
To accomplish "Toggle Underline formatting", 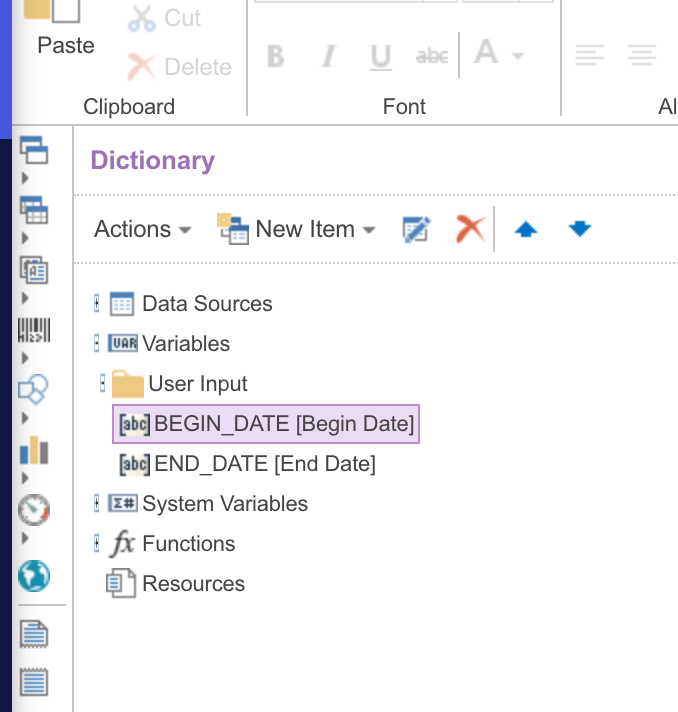I will pyautogui.click(x=380, y=57).
